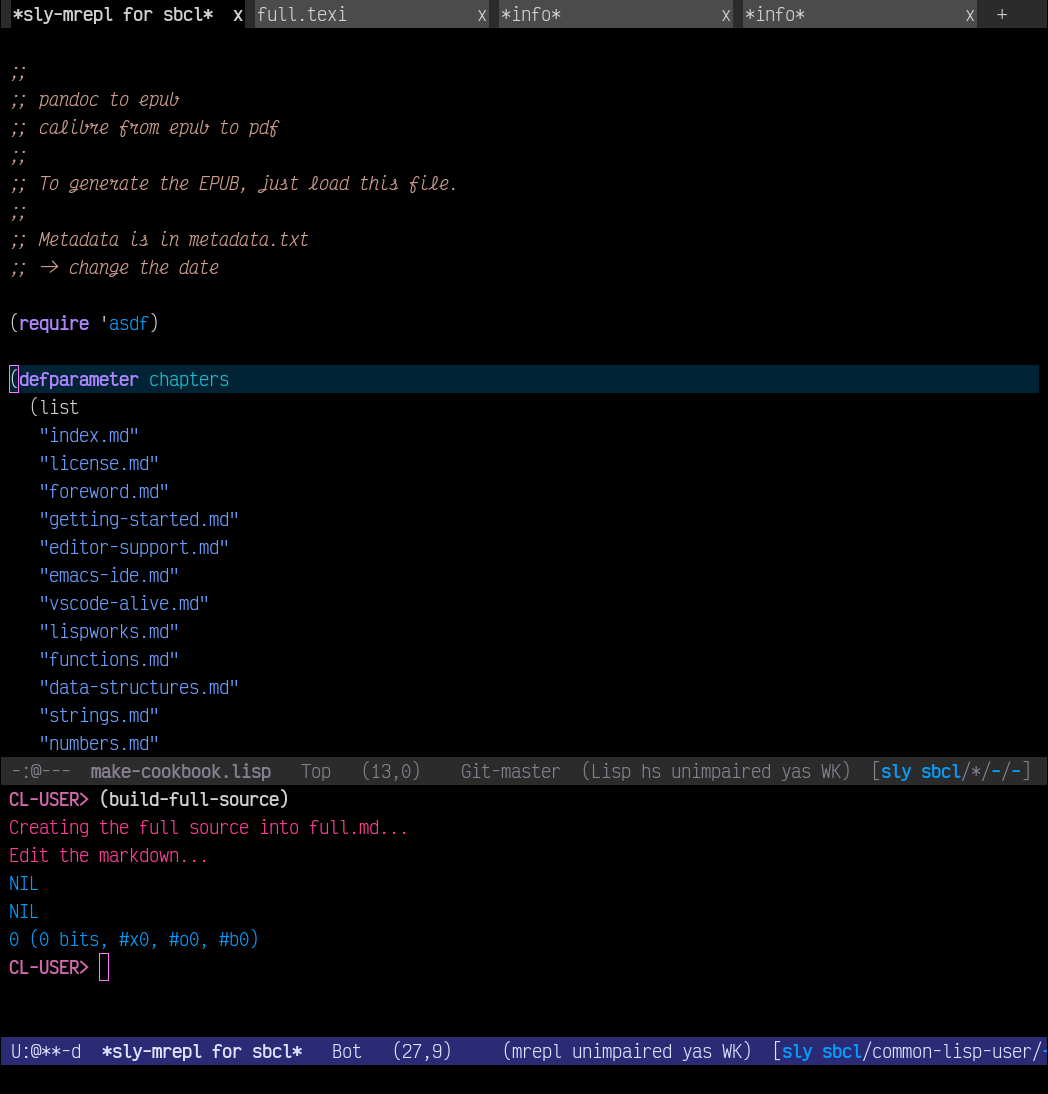This screenshot has width=1048, height=1094.
Task: Click 'Creating the full source into full.md...' output
Action: click(208, 827)
